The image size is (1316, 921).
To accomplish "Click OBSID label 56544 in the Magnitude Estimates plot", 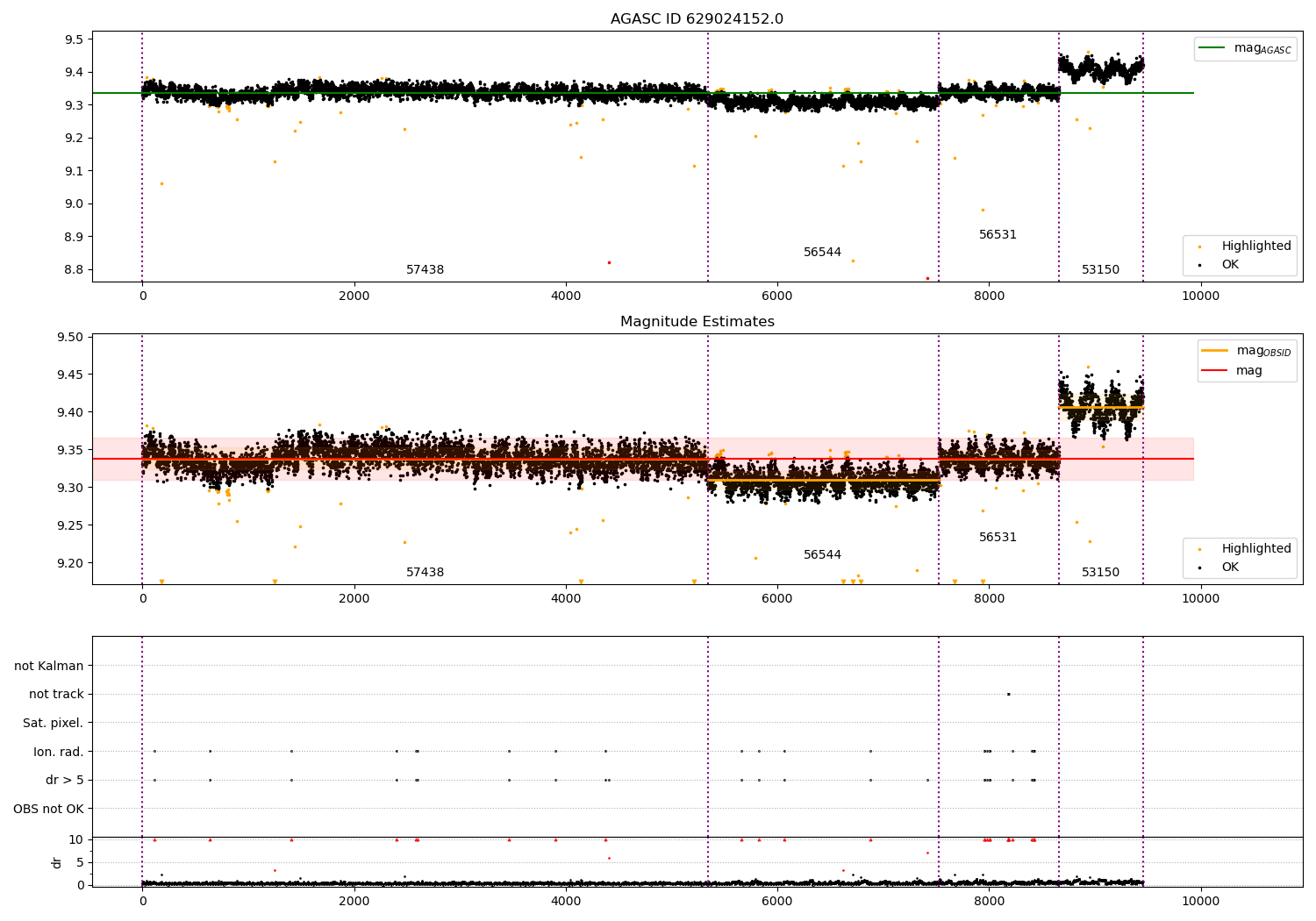I will (822, 555).
